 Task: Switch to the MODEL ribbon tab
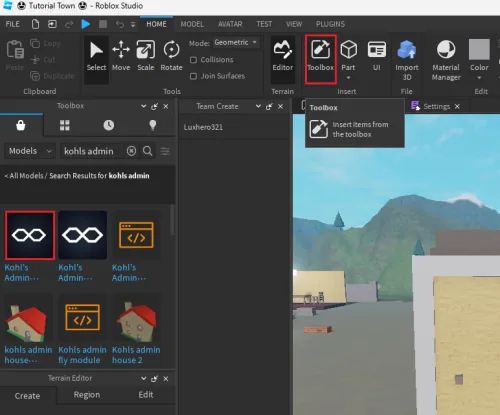(192, 24)
